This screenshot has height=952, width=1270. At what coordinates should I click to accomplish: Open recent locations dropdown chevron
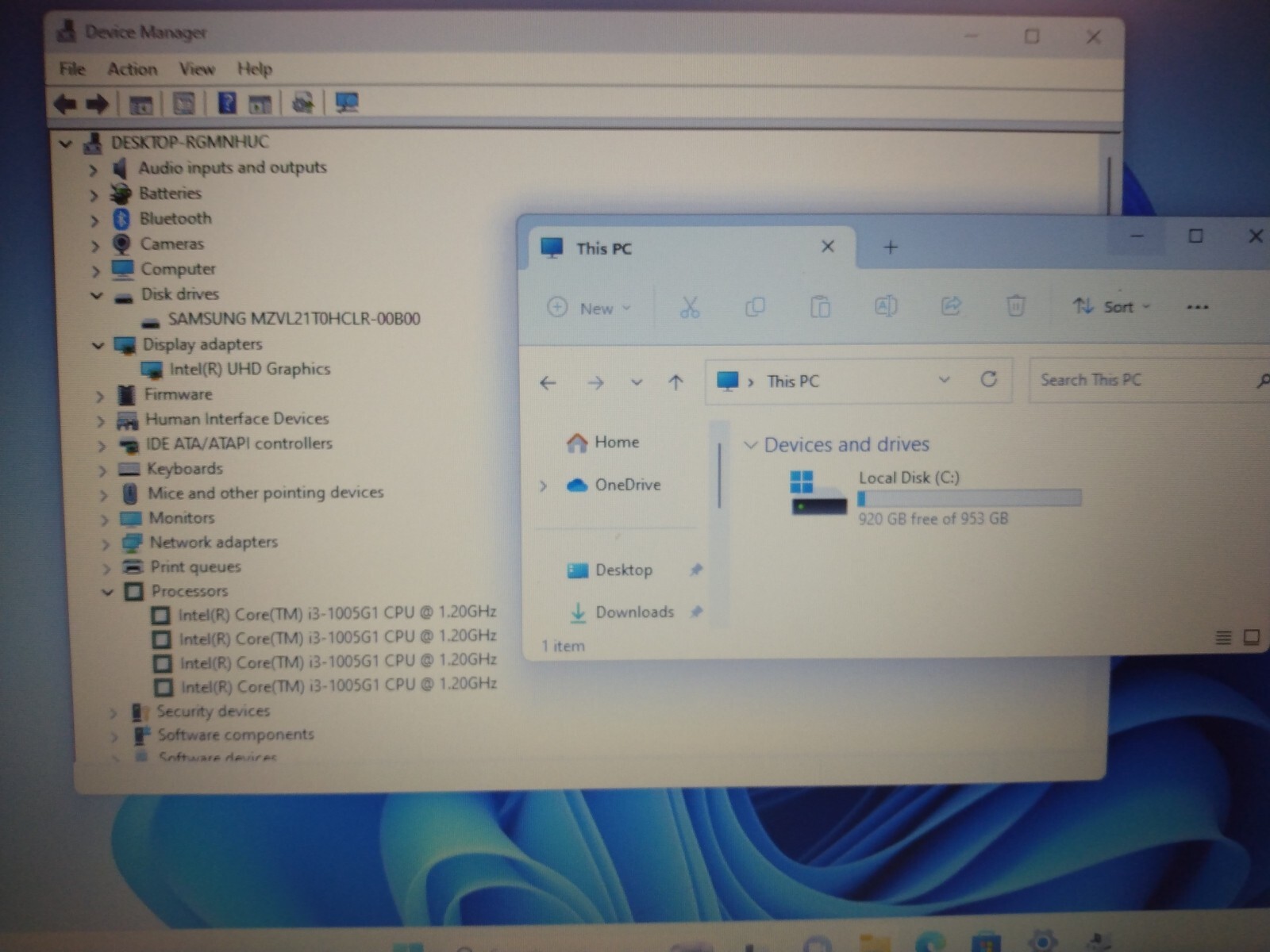point(637,383)
